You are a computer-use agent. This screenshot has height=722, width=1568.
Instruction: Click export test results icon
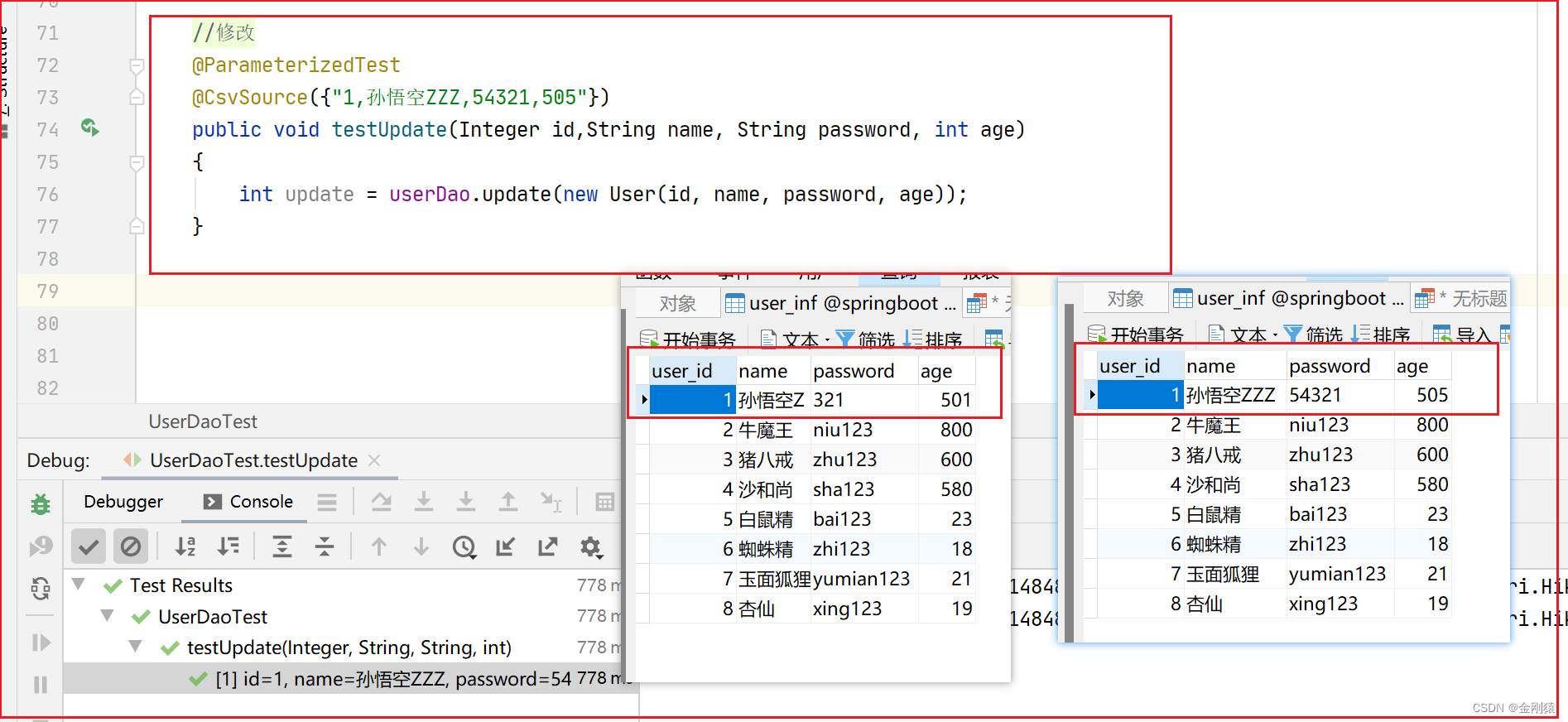pyautogui.click(x=547, y=546)
